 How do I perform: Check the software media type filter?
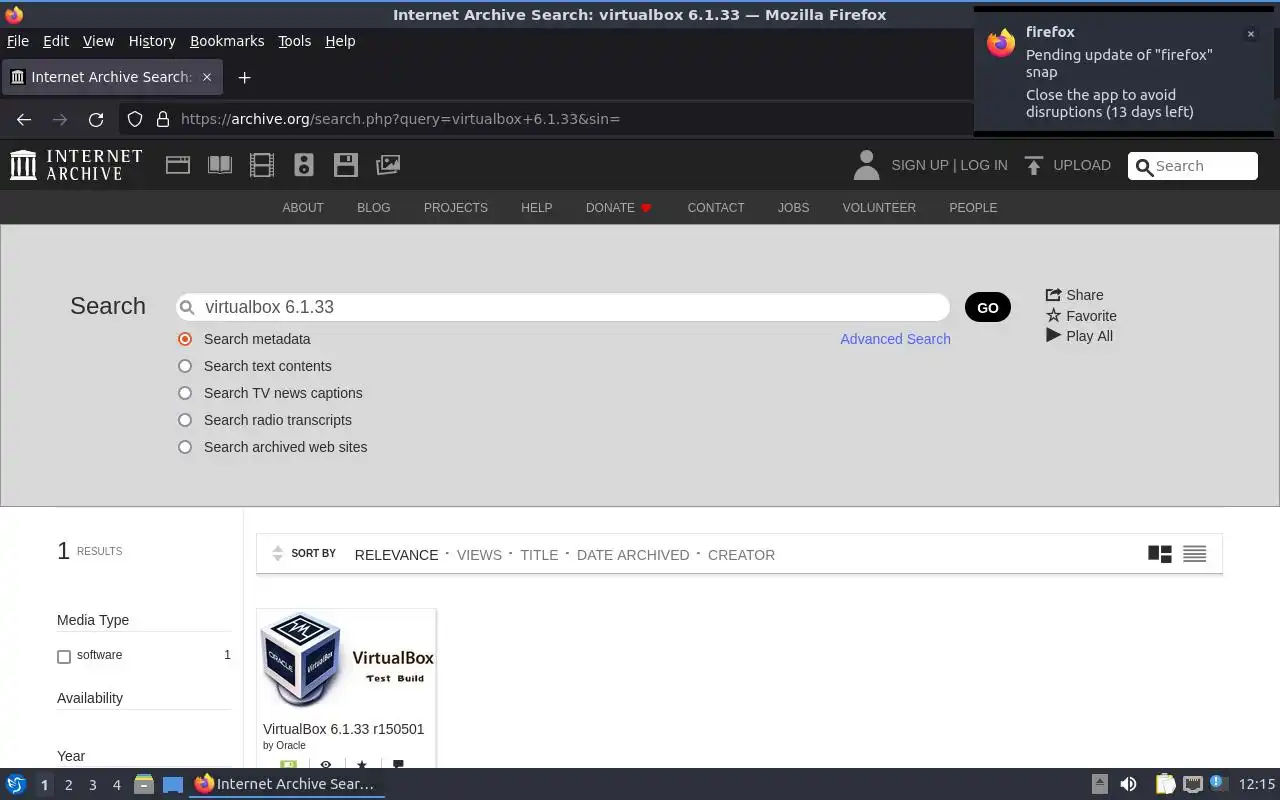(x=64, y=656)
